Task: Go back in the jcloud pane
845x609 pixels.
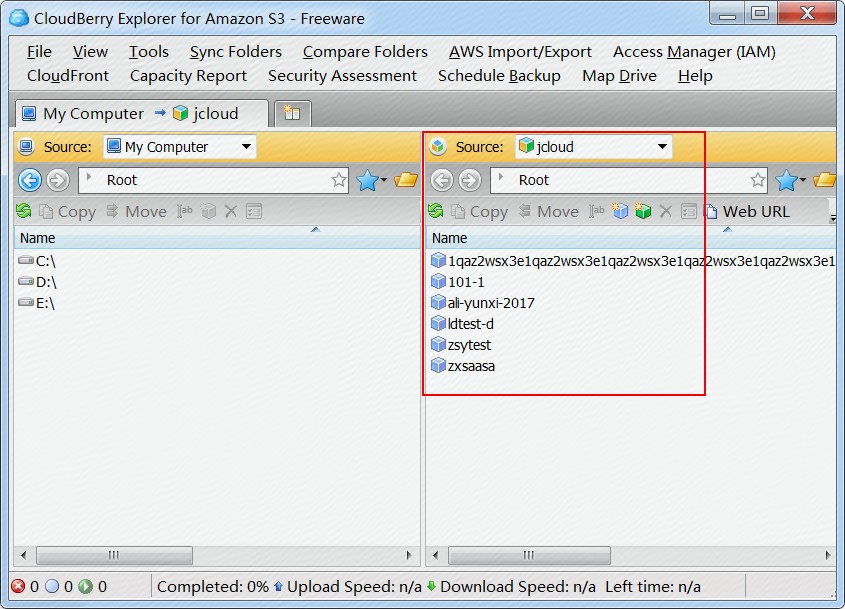Action: point(441,180)
